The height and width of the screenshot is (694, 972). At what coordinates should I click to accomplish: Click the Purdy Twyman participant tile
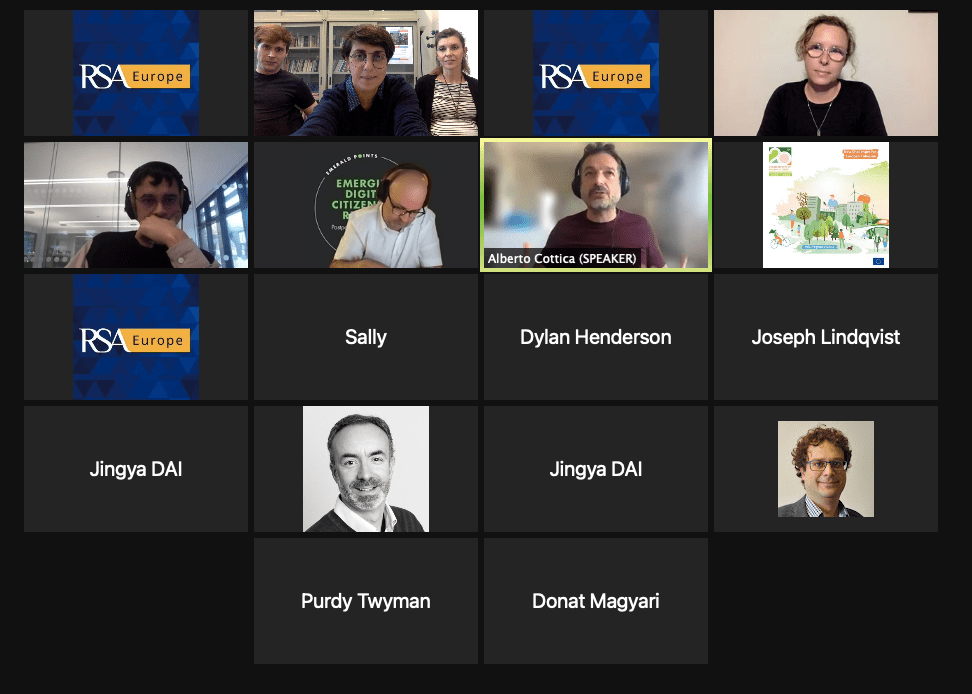pos(366,601)
